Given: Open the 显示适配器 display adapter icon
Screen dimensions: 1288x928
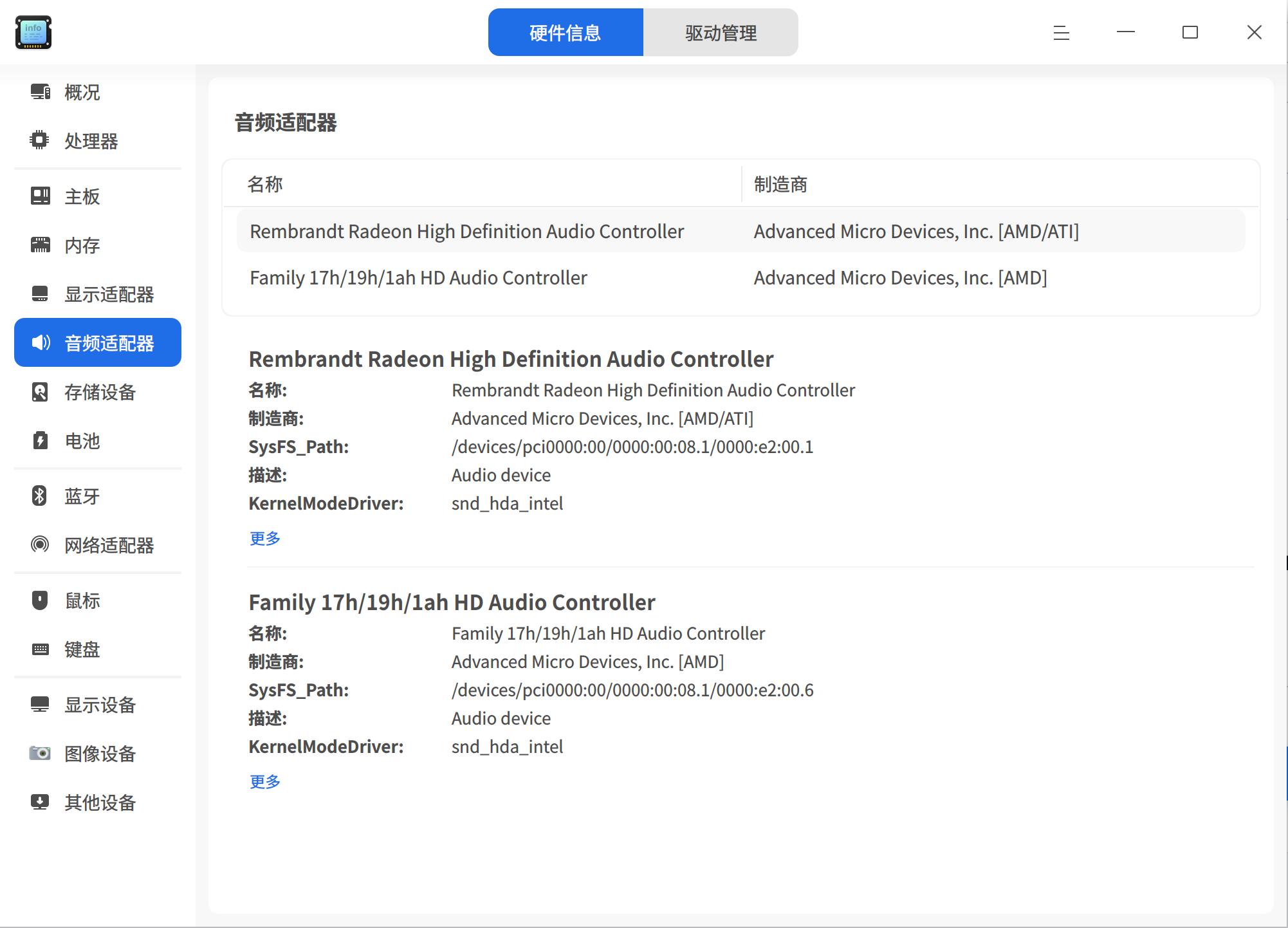Looking at the screenshot, I should 40,294.
